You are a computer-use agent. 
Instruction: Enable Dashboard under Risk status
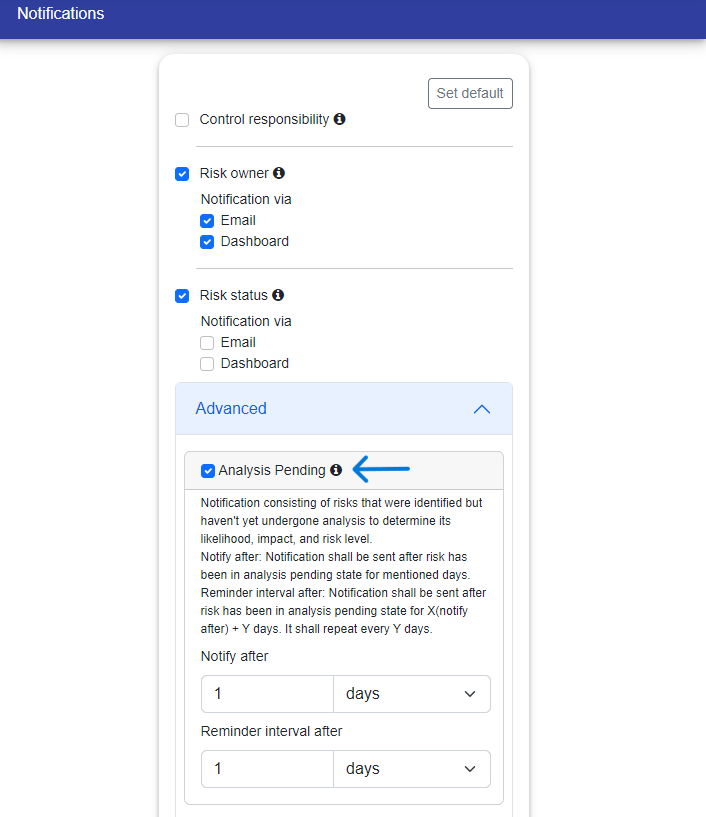(207, 364)
